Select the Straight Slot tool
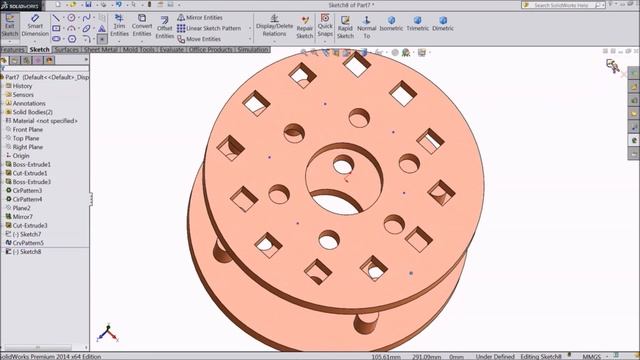The image size is (640, 360). point(56,39)
